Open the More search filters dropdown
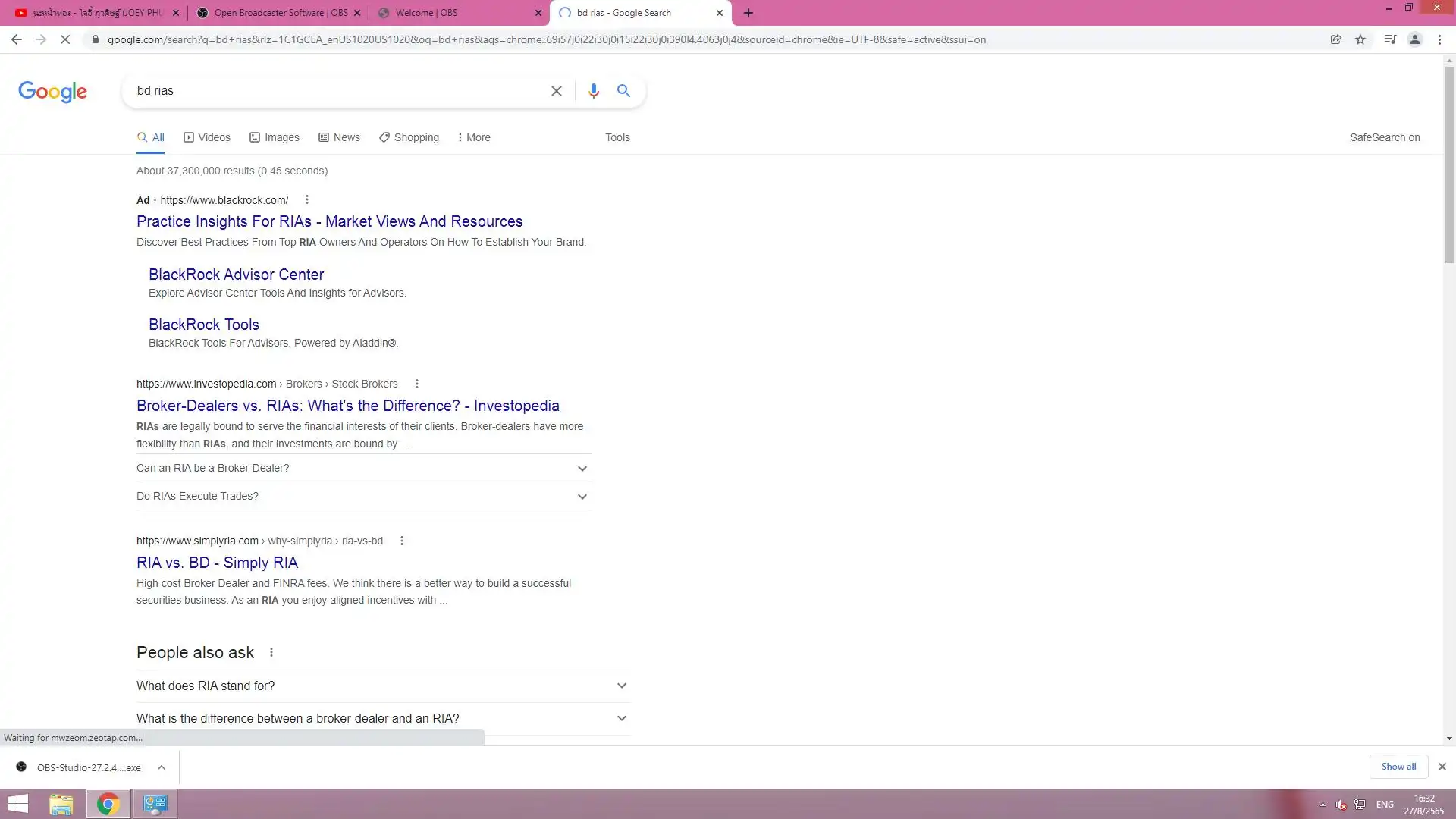The height and width of the screenshot is (819, 1456). (x=474, y=137)
